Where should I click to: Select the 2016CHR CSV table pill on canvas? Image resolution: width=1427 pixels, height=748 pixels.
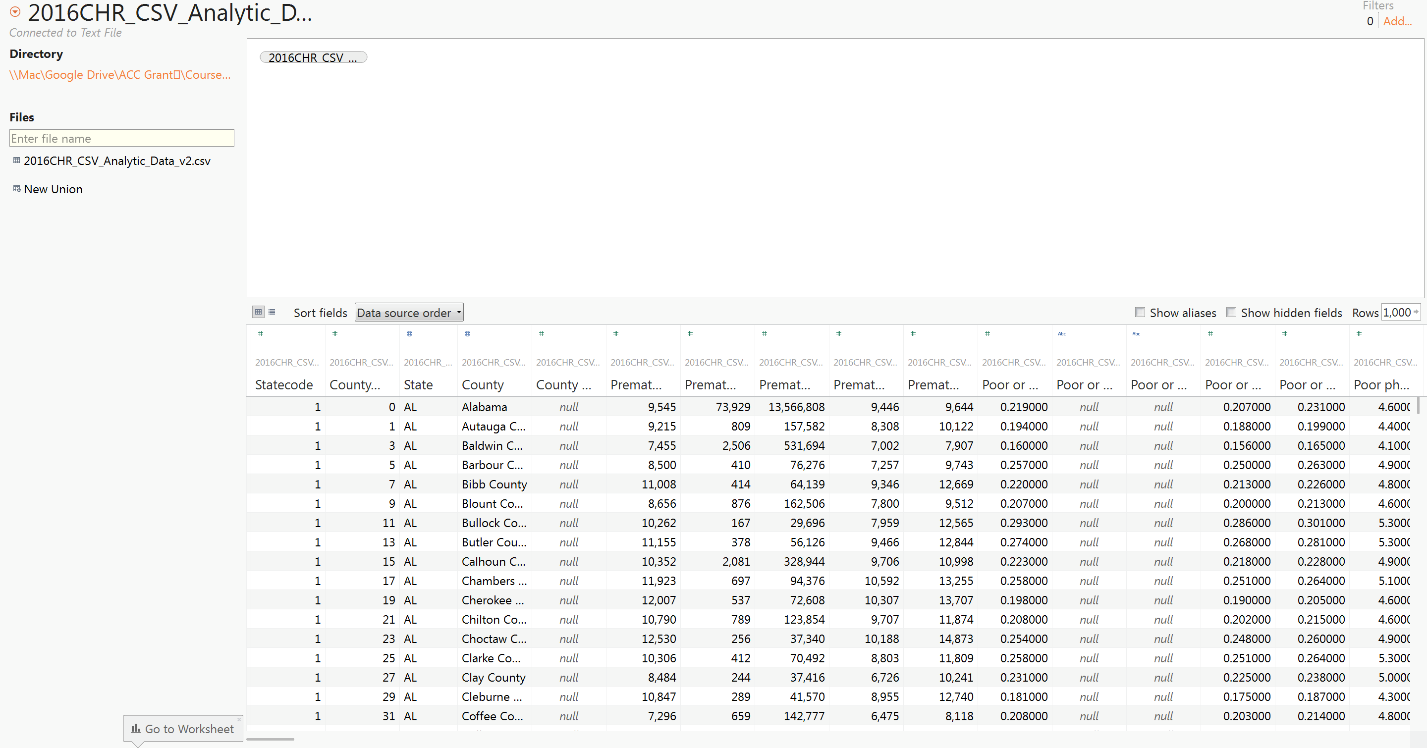tap(313, 58)
